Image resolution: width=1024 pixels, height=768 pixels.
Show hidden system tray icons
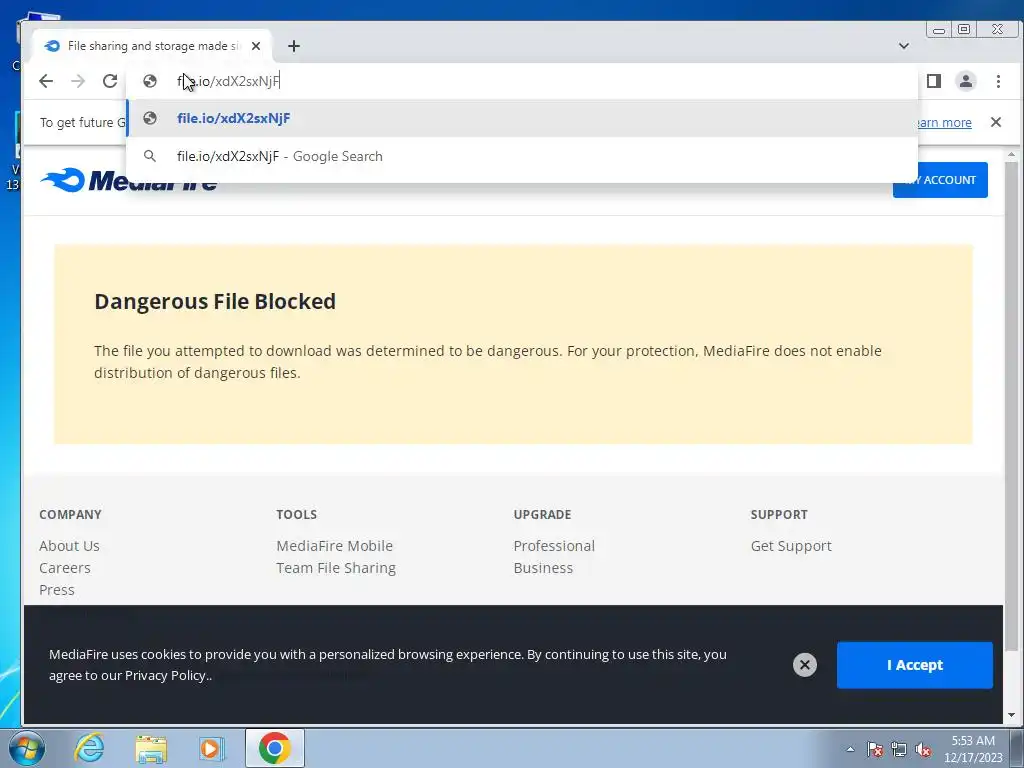tap(850, 749)
